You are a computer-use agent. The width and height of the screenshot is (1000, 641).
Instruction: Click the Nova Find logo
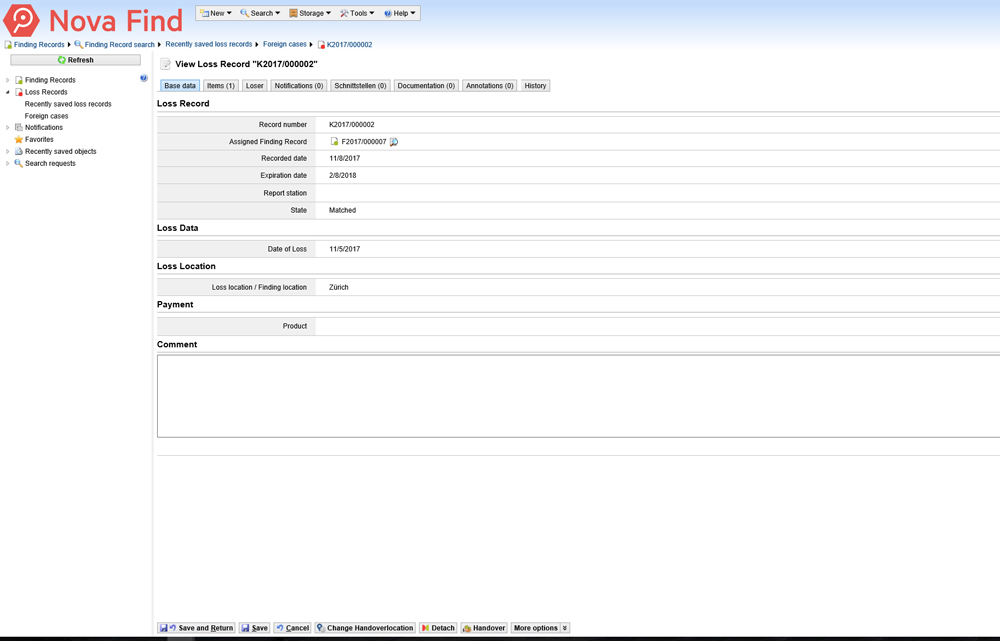pos(93,20)
